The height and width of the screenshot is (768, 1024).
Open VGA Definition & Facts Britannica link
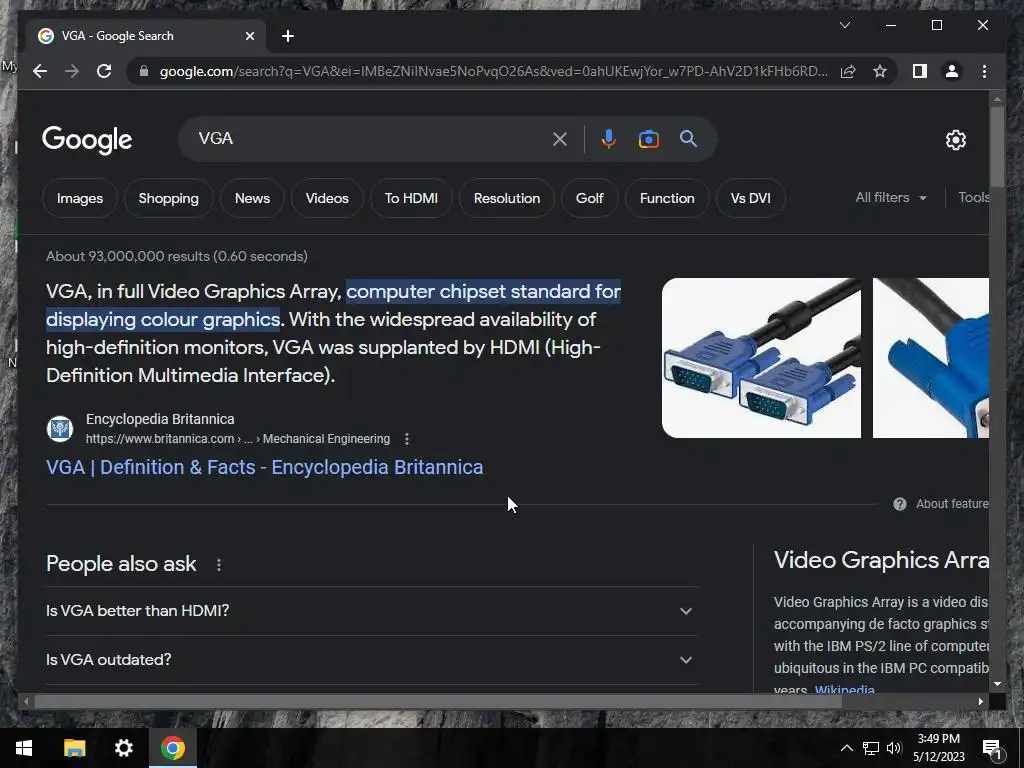click(x=264, y=467)
